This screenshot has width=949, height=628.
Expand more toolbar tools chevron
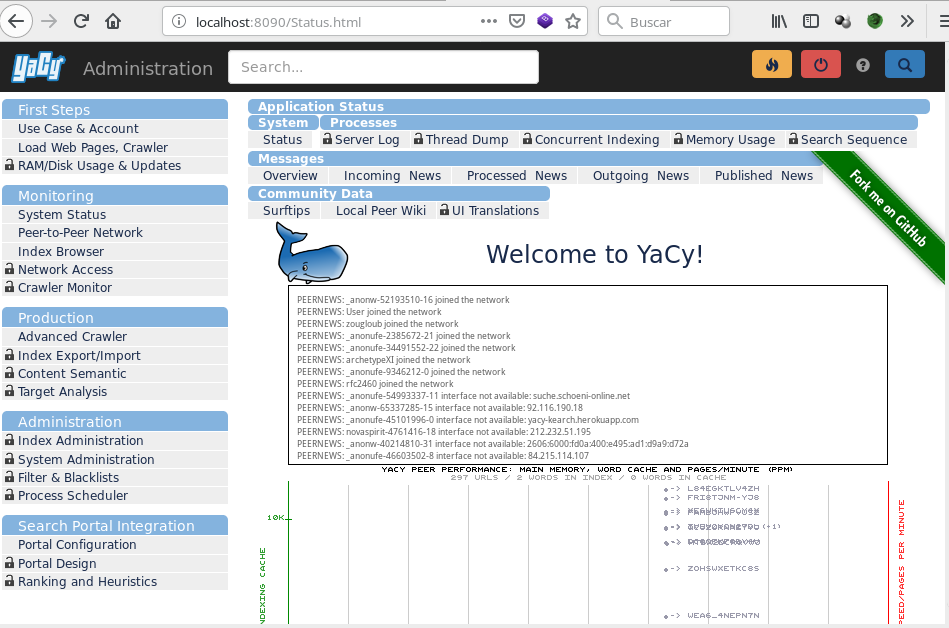tap(907, 21)
